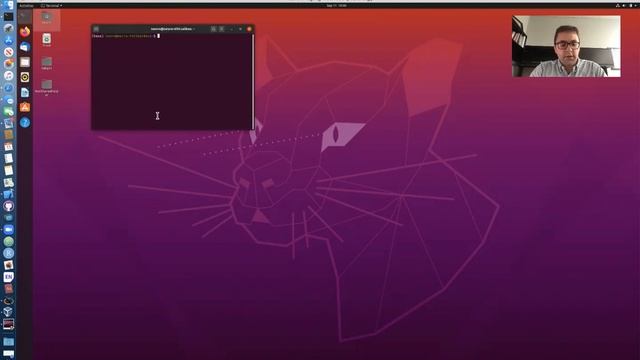Screen dimensions: 640x360
Task: Click the terminal window scrollbar
Action: [x=253, y=81]
